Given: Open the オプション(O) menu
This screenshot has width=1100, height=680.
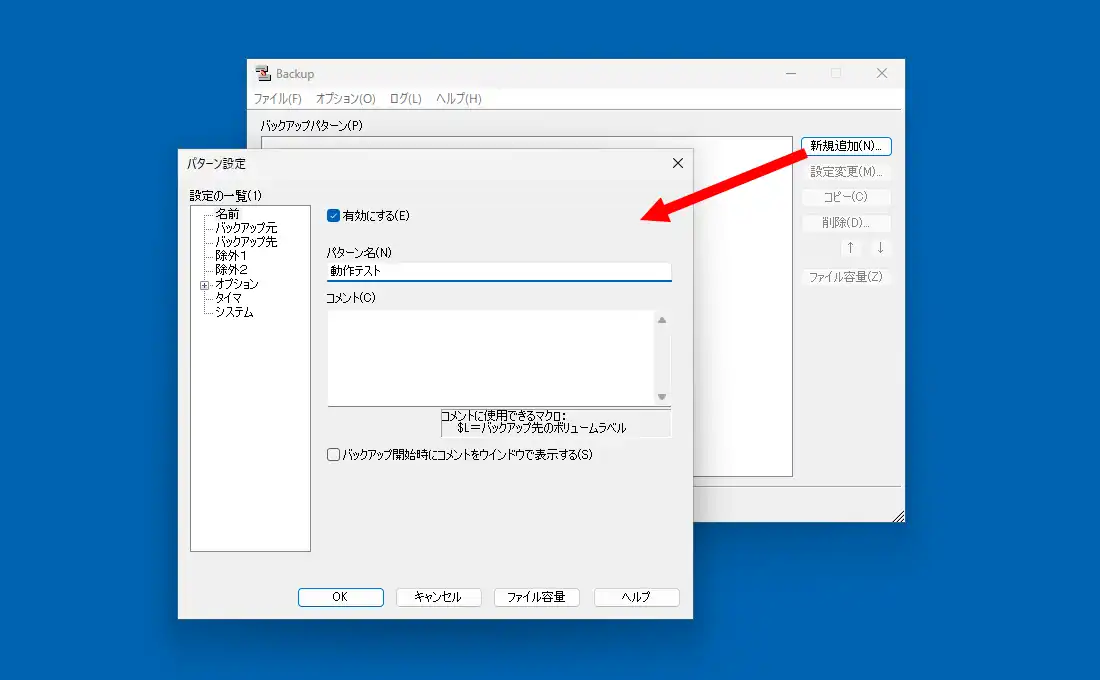Looking at the screenshot, I should (345, 99).
